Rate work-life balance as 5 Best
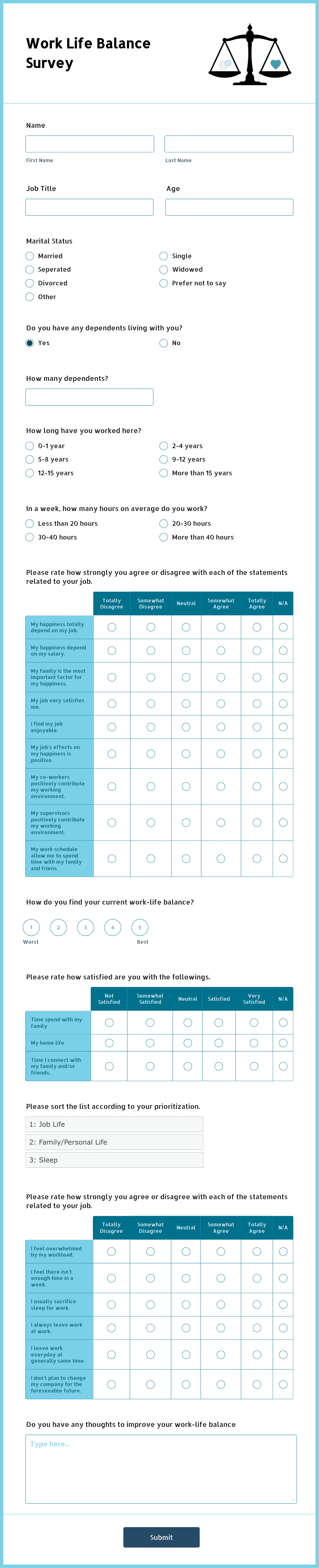The height and width of the screenshot is (1568, 319). click(x=140, y=927)
